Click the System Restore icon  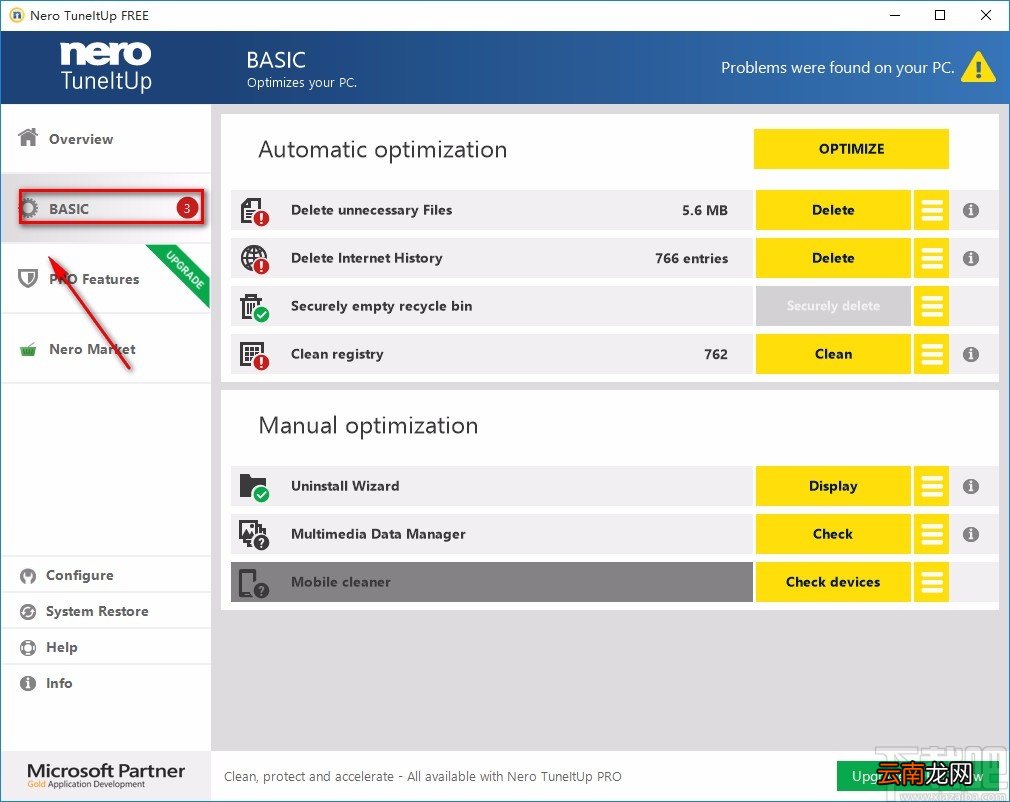(x=28, y=611)
